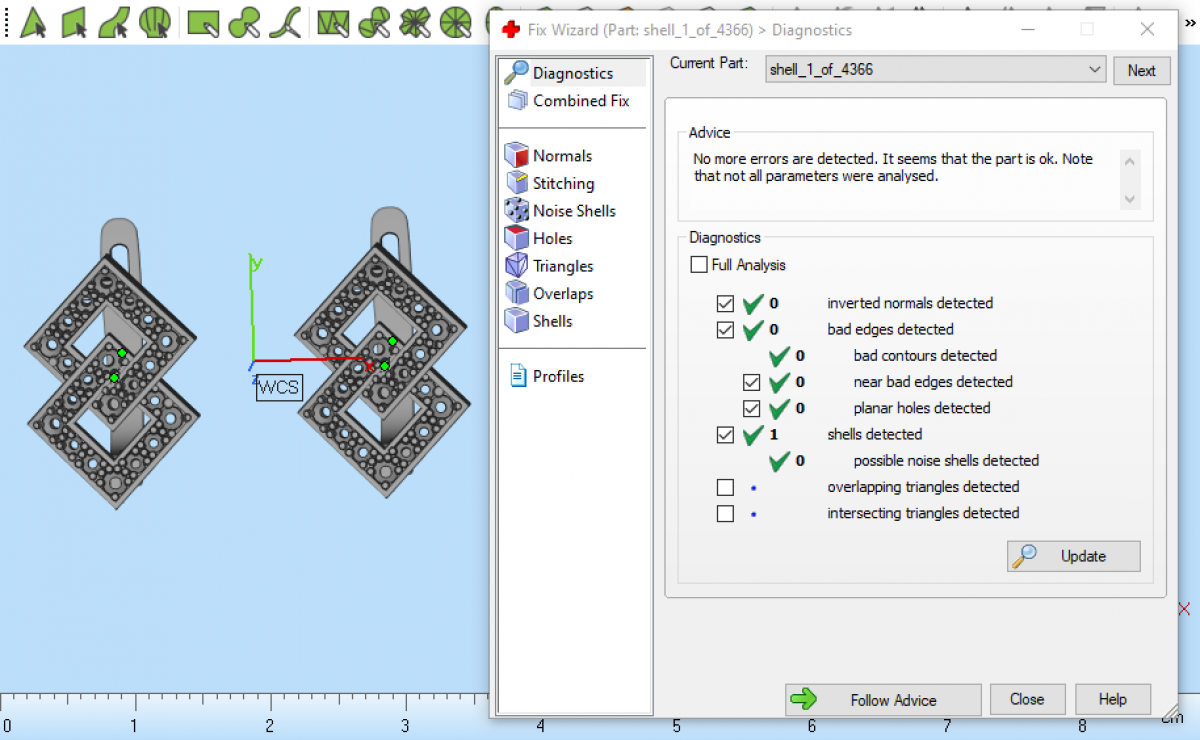This screenshot has width=1200, height=740.
Task: Check intersecting triangles detection box
Action: [x=726, y=513]
